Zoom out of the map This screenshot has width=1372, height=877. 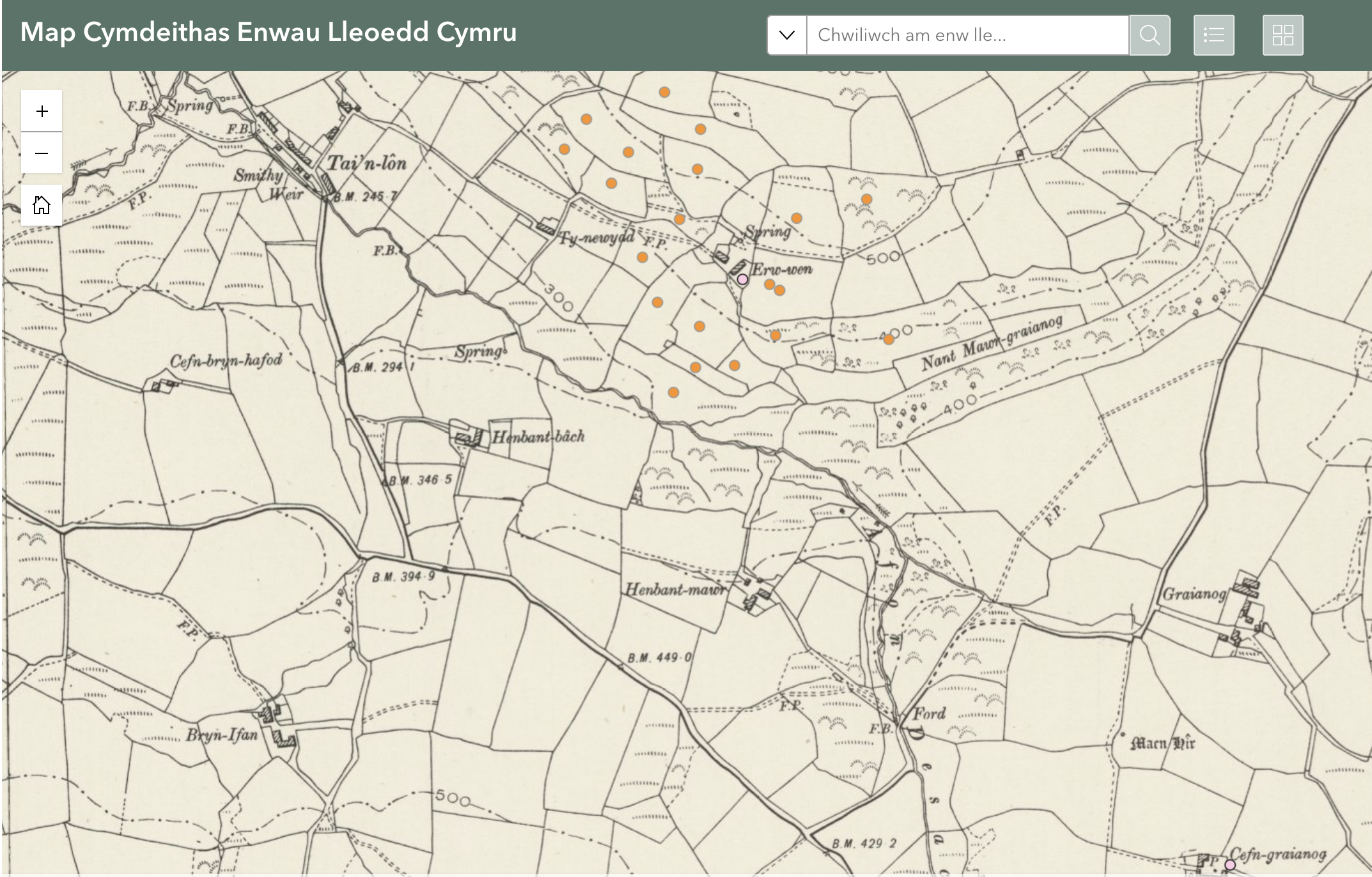pos(42,153)
